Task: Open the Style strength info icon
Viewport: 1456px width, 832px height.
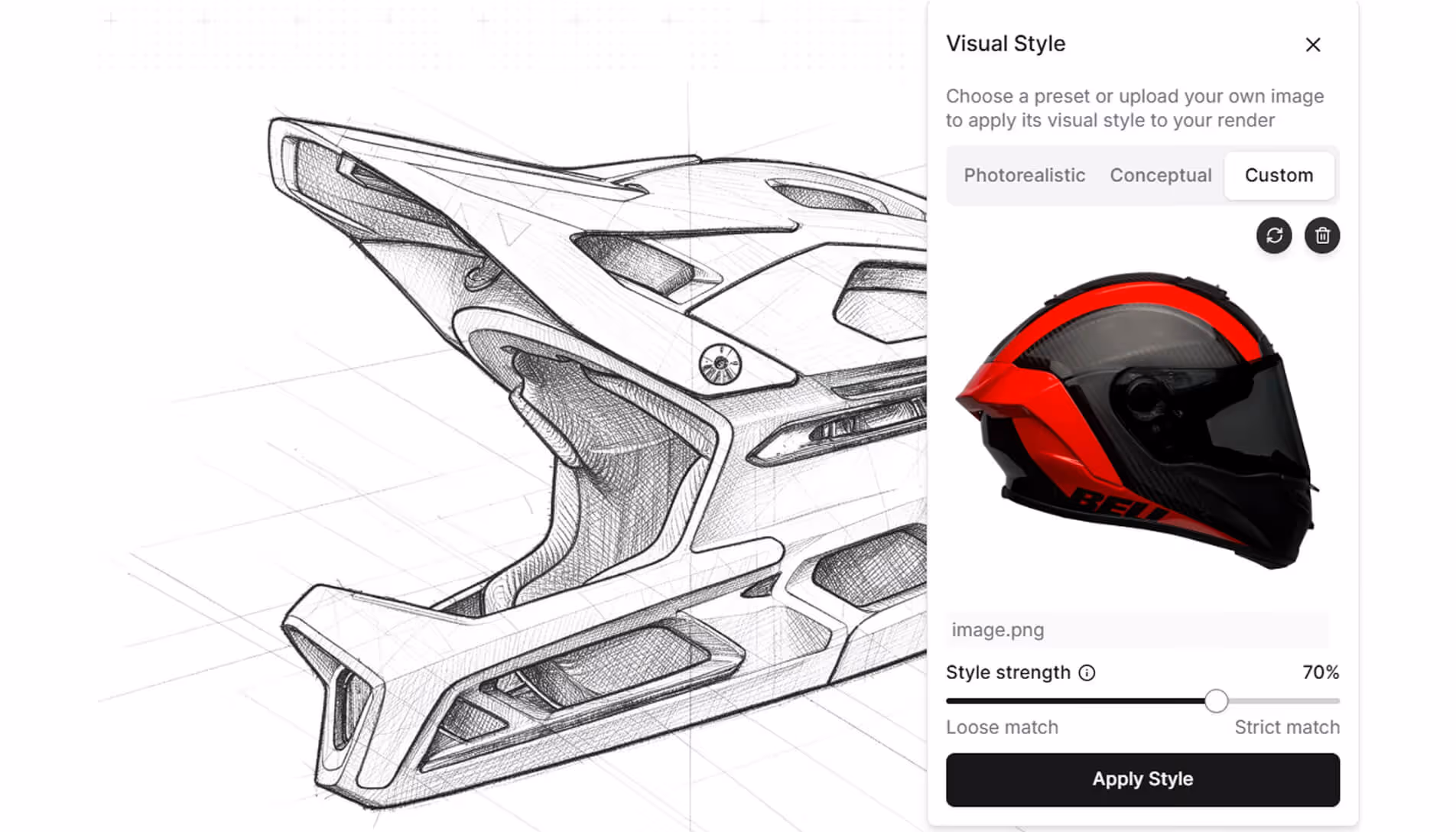Action: [1087, 673]
